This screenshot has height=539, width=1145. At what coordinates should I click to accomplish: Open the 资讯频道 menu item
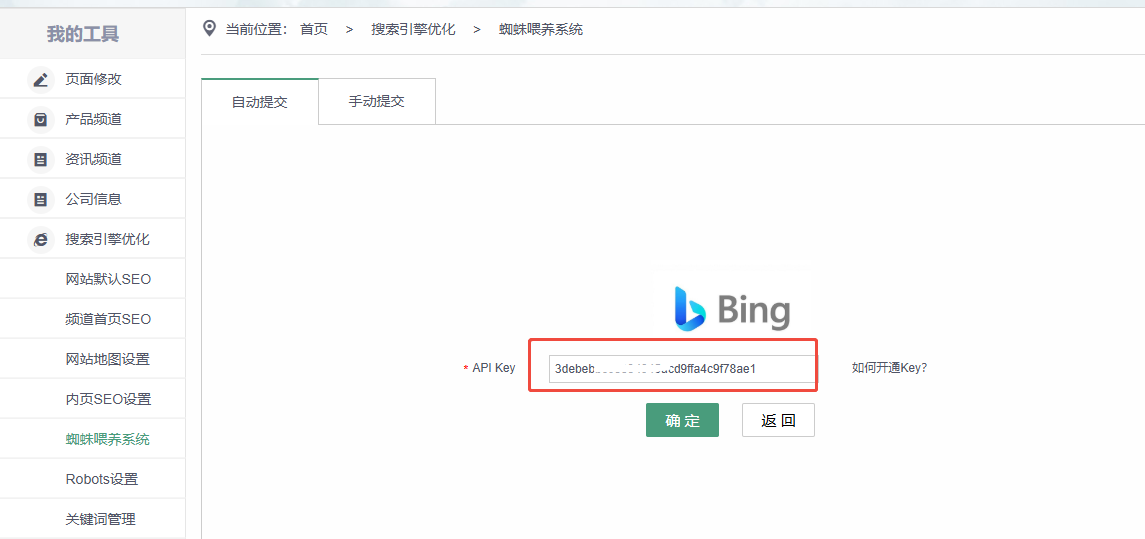[x=93, y=159]
